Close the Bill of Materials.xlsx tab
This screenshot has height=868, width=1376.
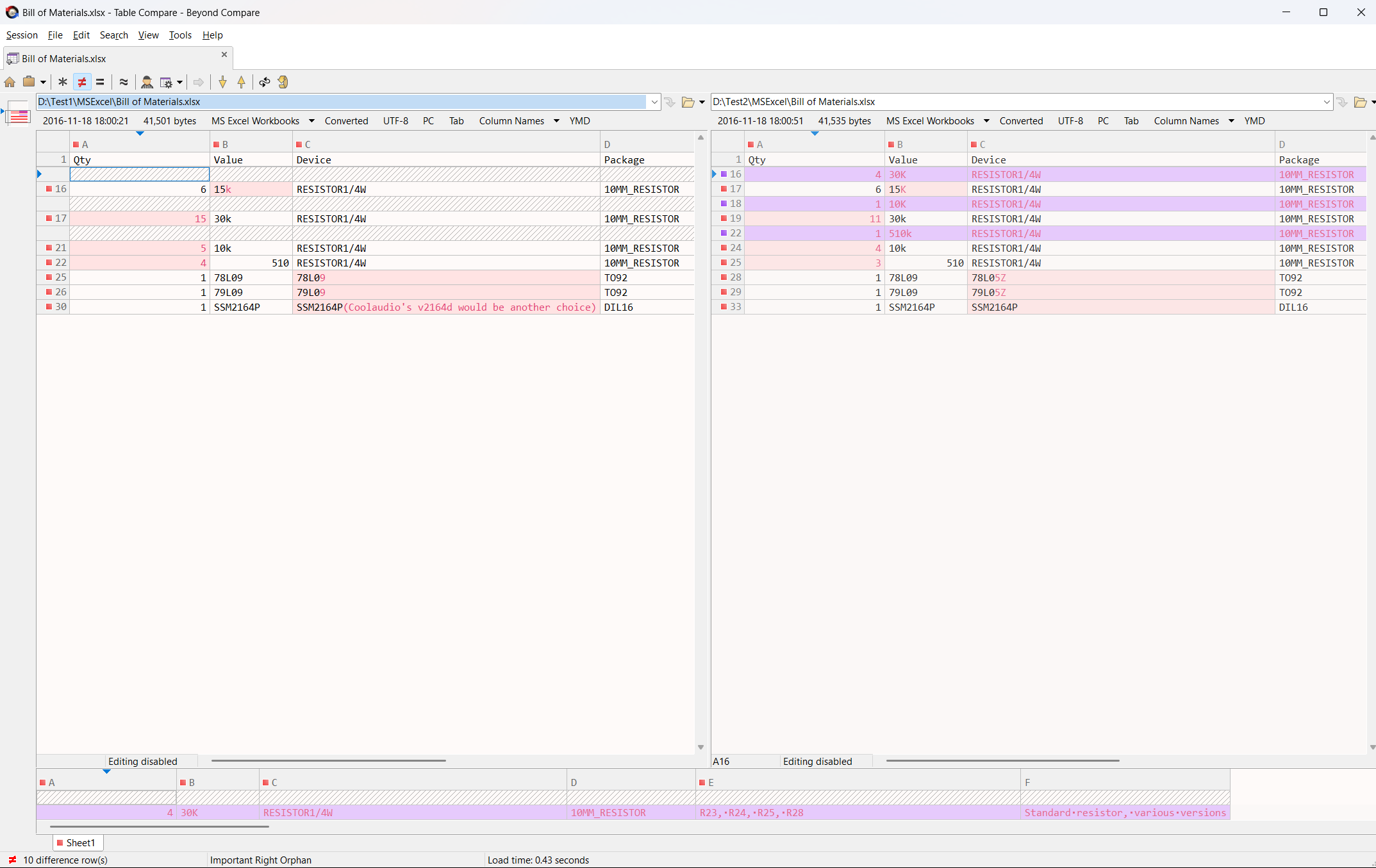click(x=224, y=55)
